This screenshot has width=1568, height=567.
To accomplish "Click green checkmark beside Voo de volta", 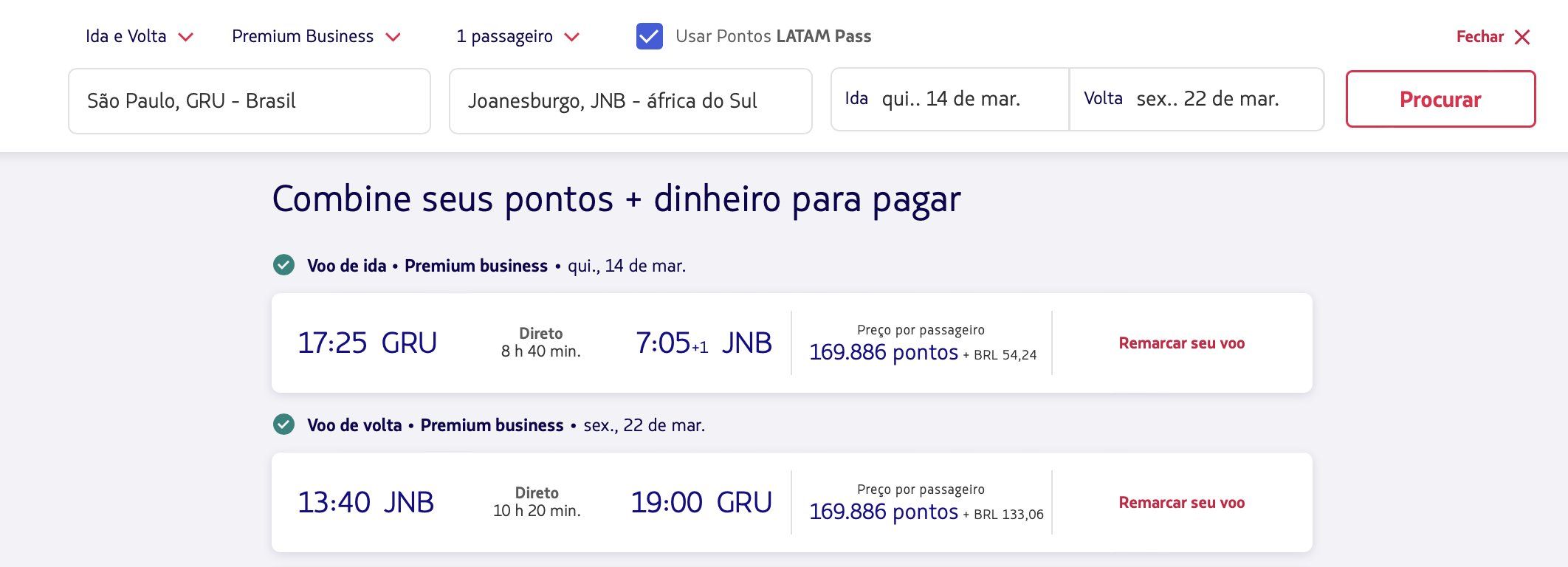I will click(x=283, y=425).
